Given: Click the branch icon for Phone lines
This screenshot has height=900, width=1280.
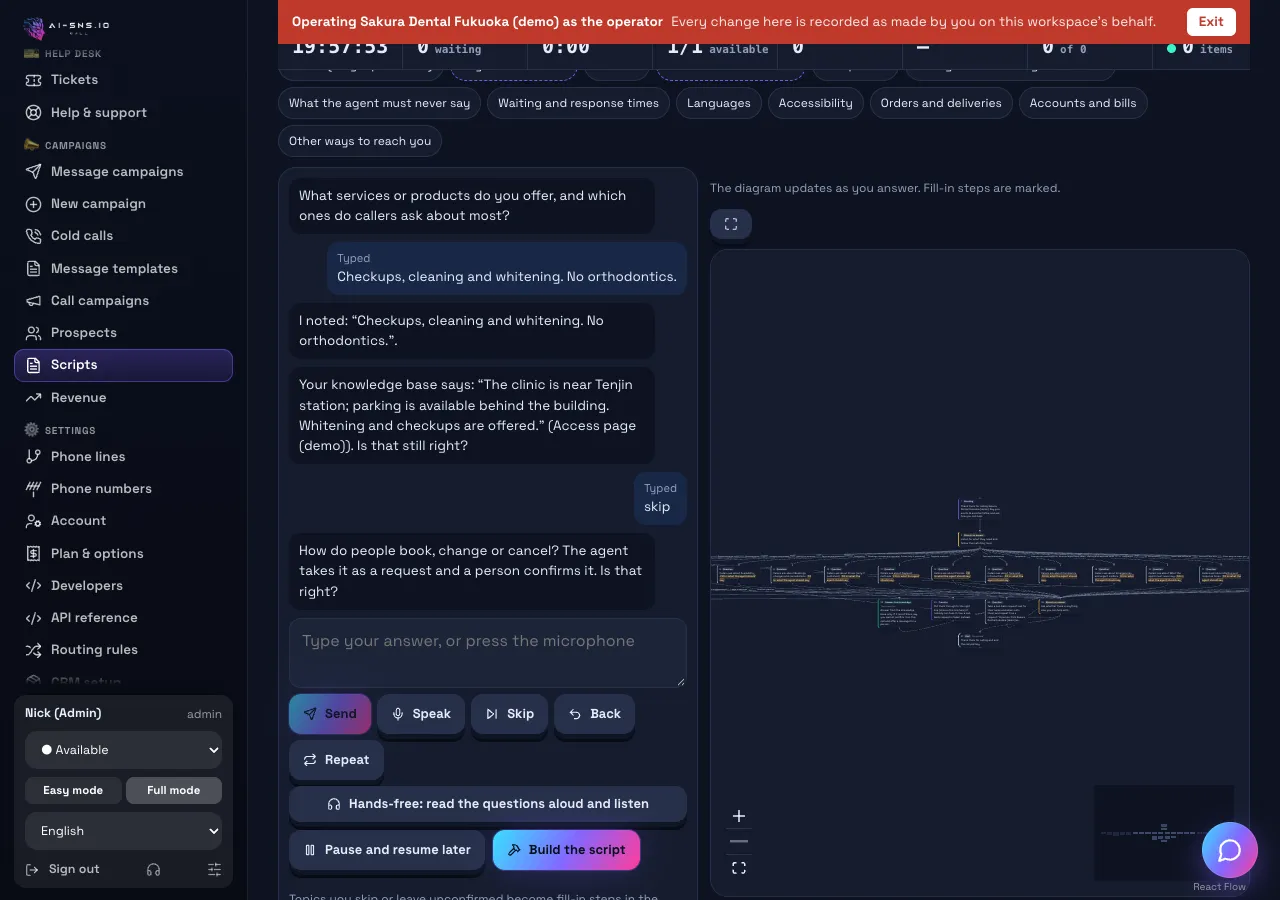Looking at the screenshot, I should tap(34, 457).
